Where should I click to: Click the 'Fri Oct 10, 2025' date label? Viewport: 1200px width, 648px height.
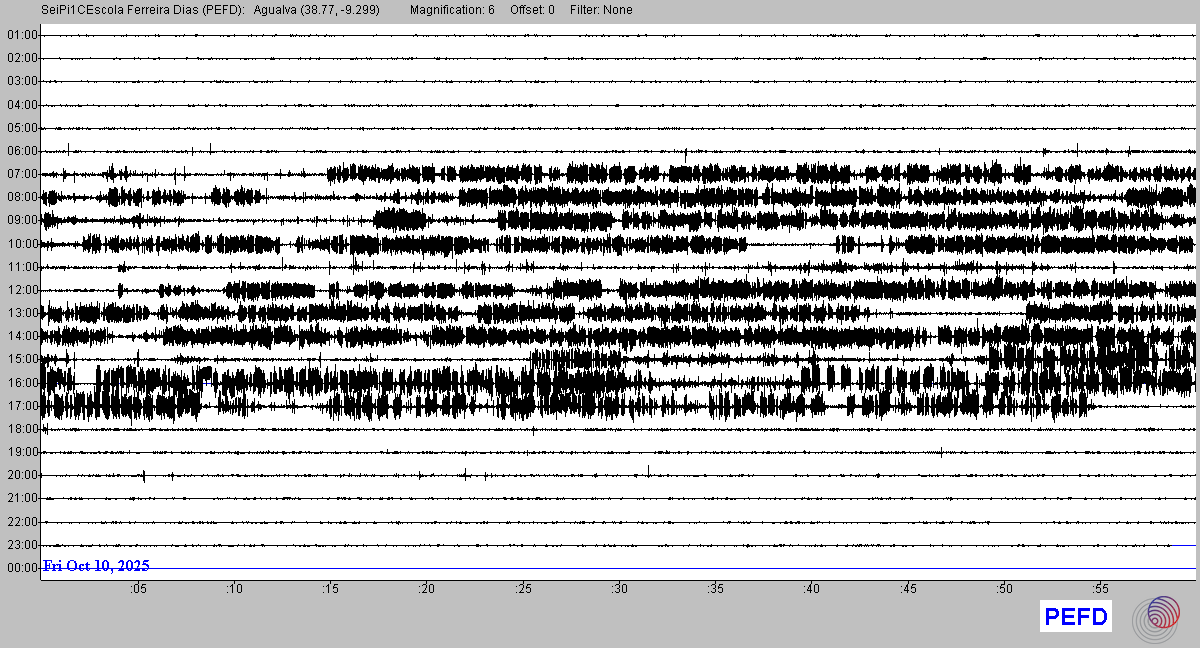96,566
